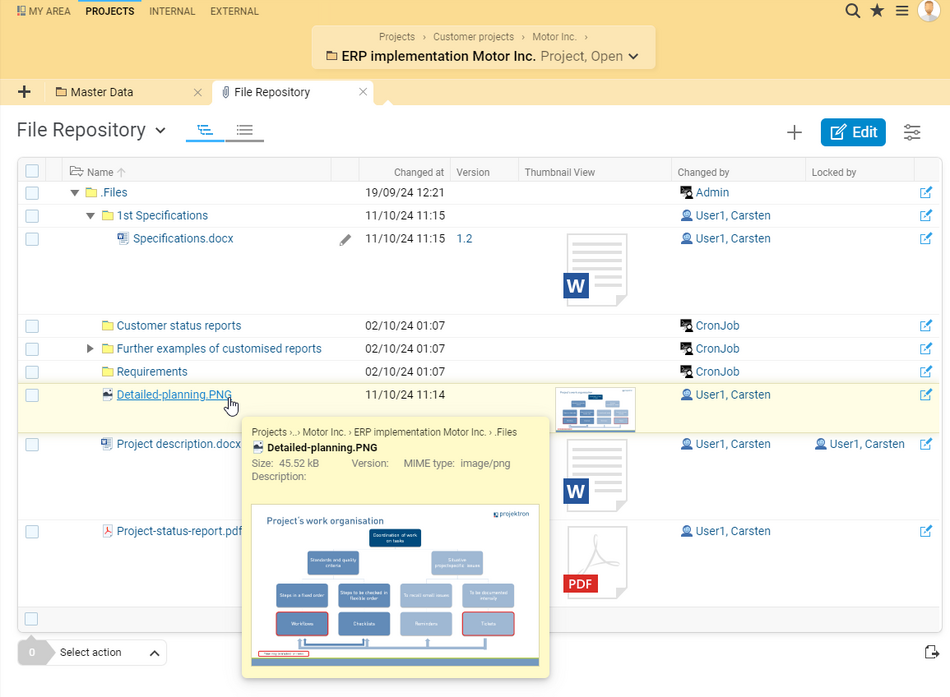Open edit icon for Further examples row
Viewport: 950px width, 697px height.
925,349
